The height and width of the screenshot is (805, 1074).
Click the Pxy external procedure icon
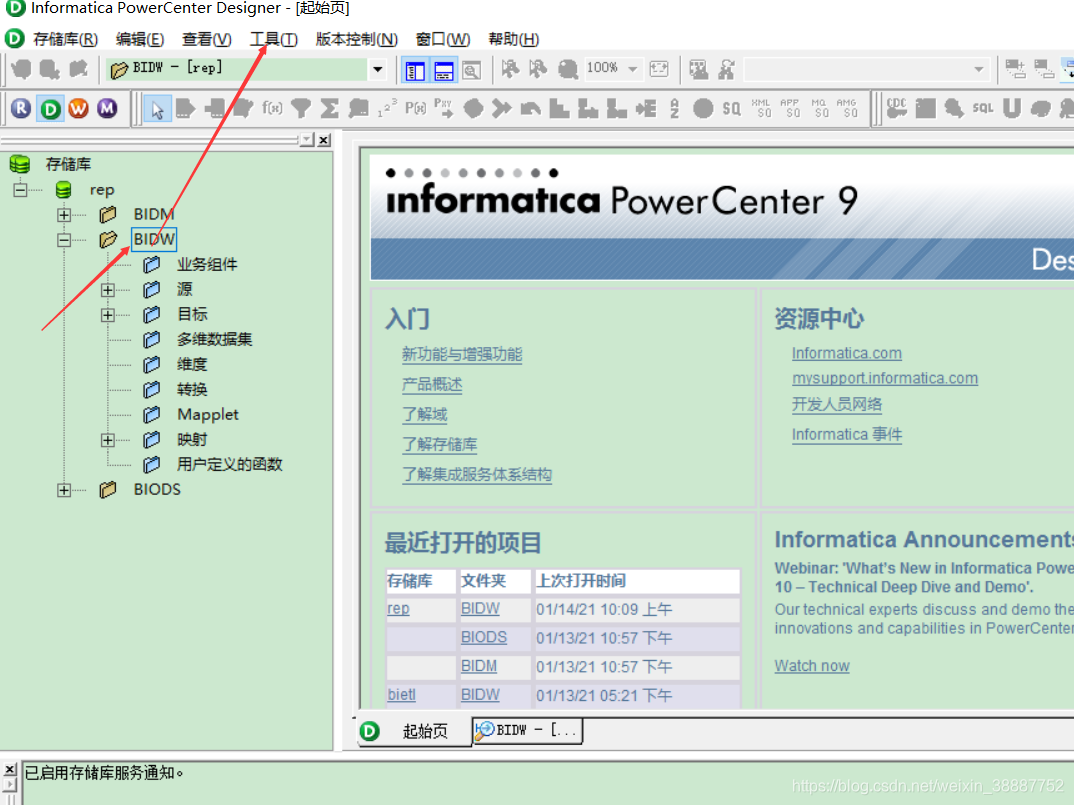coord(444,108)
